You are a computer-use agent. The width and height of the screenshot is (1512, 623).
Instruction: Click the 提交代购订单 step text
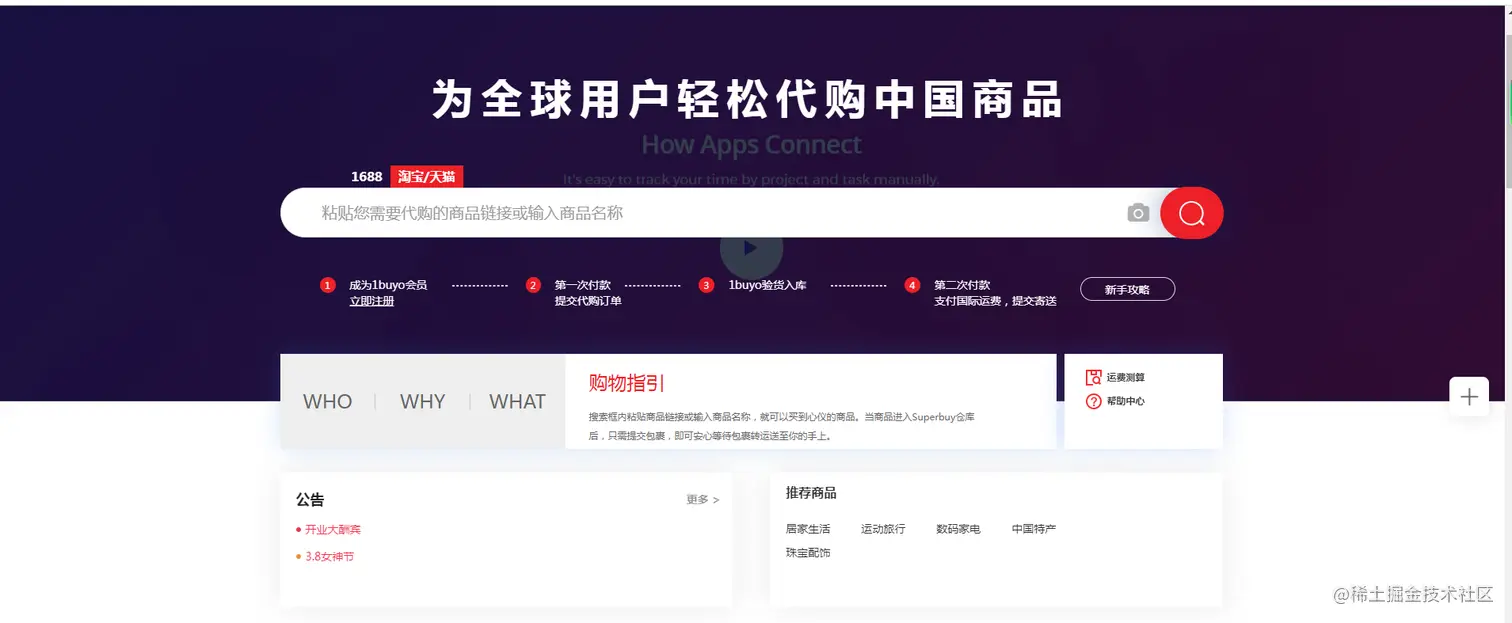[x=588, y=301]
